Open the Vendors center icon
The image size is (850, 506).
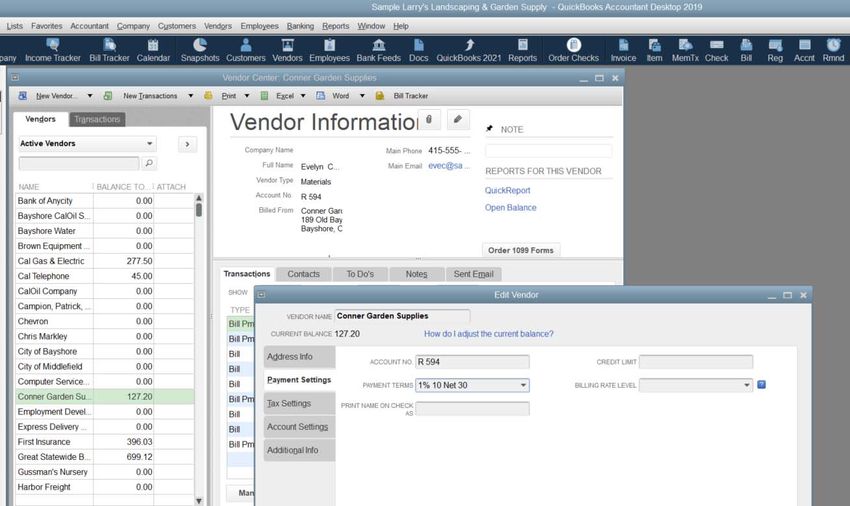pyautogui.click(x=287, y=50)
